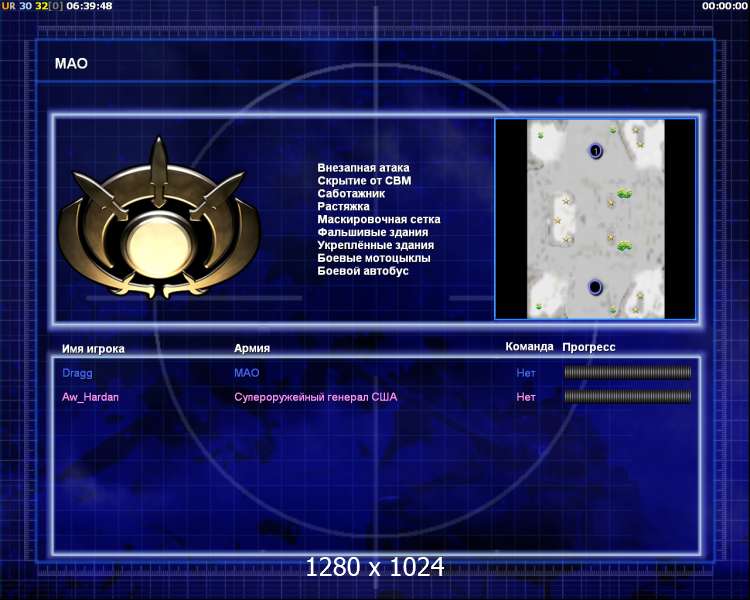This screenshot has height=600, width=750.
Task: Click 'Боевые мотоциклы' list entry
Action: [374, 258]
